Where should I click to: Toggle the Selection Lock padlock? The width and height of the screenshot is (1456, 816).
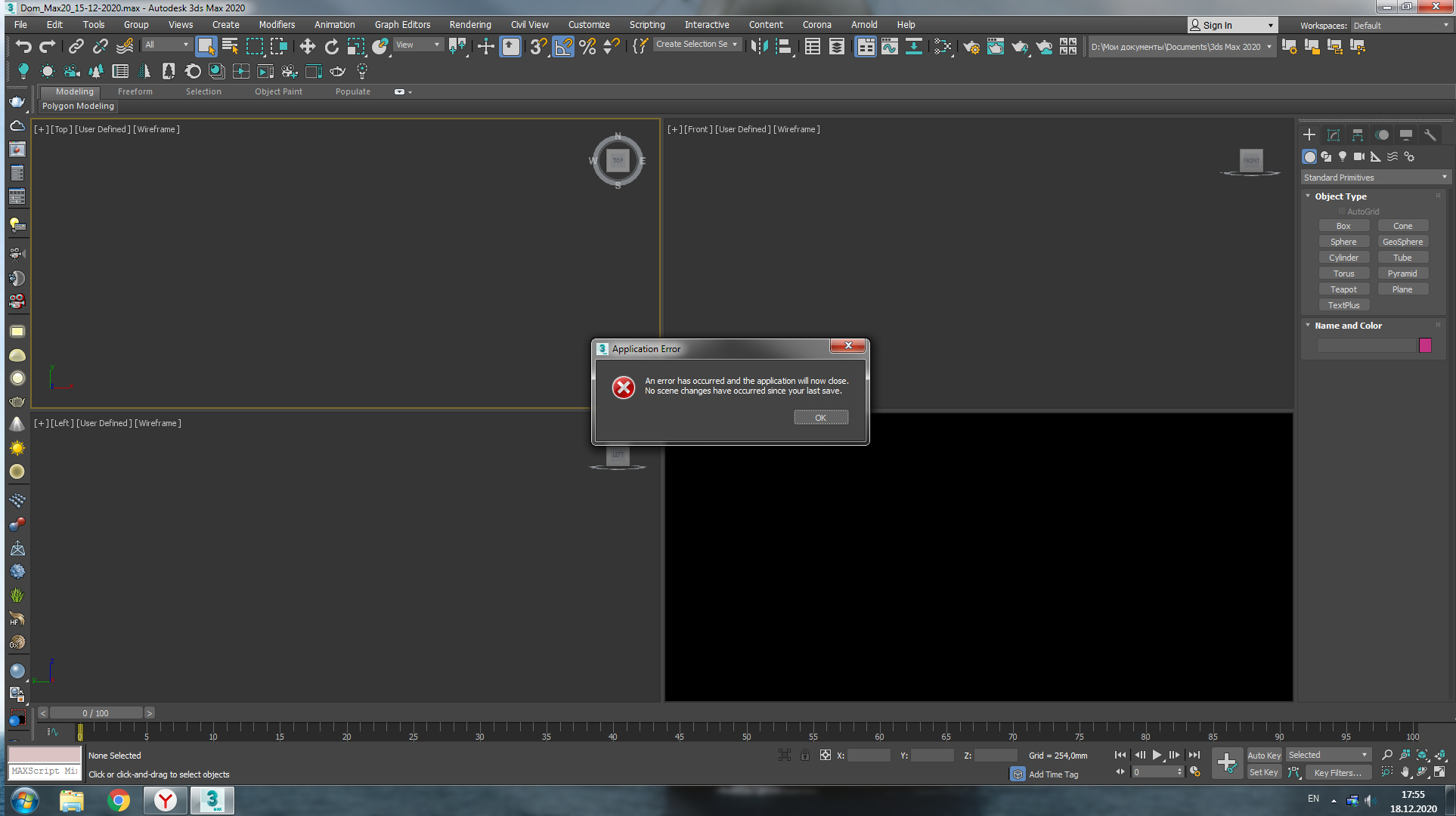805,755
